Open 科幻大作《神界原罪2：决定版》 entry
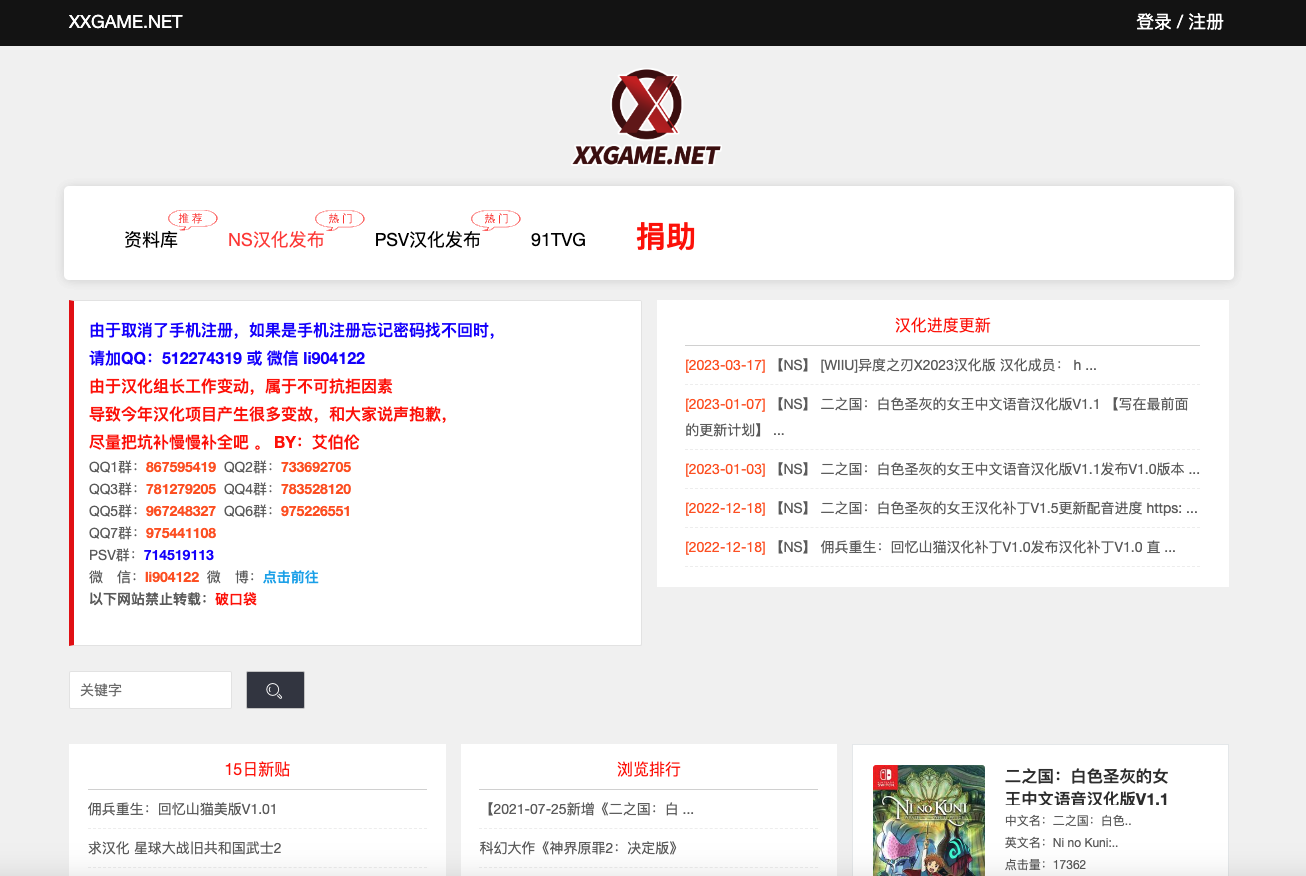Viewport: 1306px width, 876px height. 580,848
